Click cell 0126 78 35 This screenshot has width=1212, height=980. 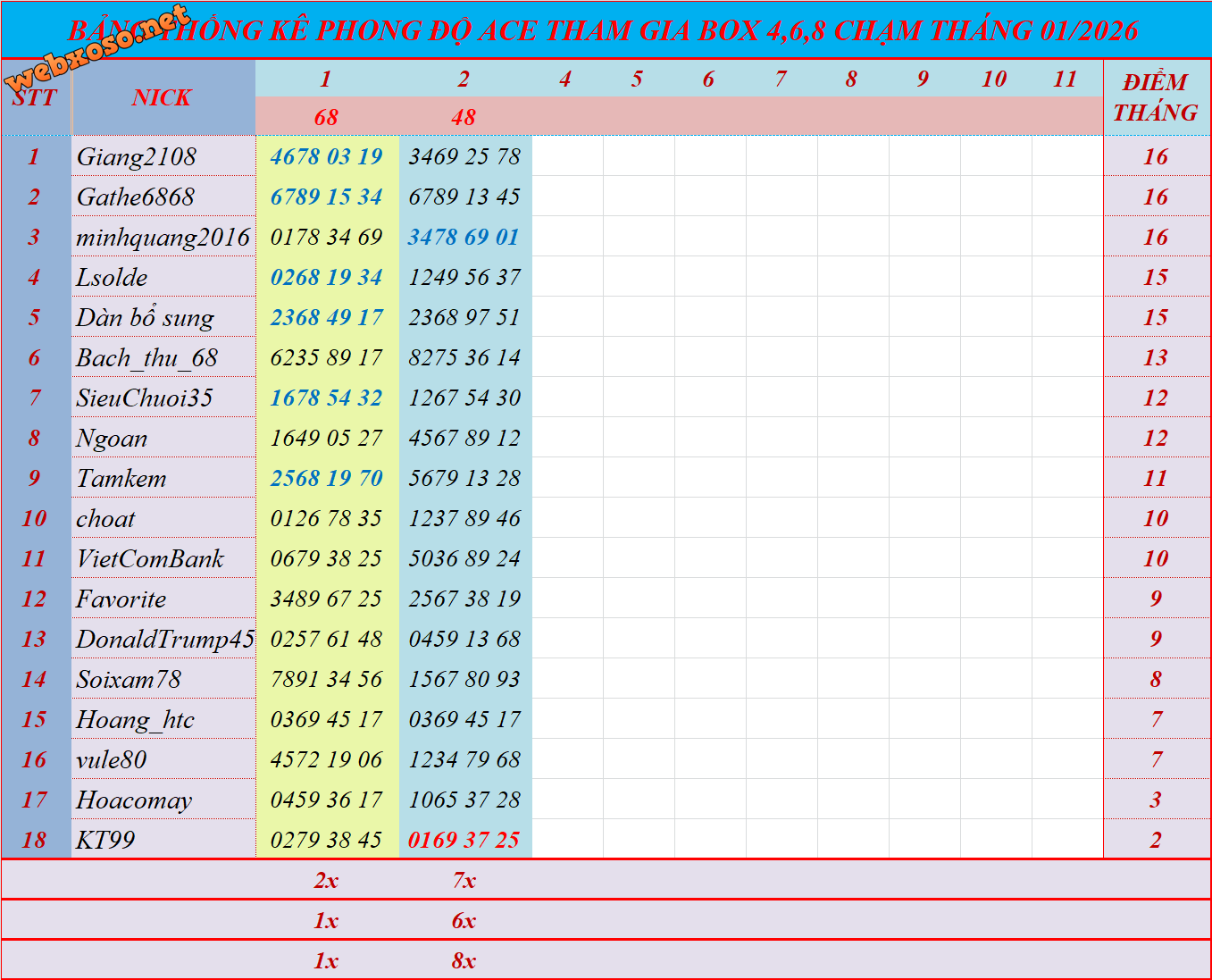[327, 518]
